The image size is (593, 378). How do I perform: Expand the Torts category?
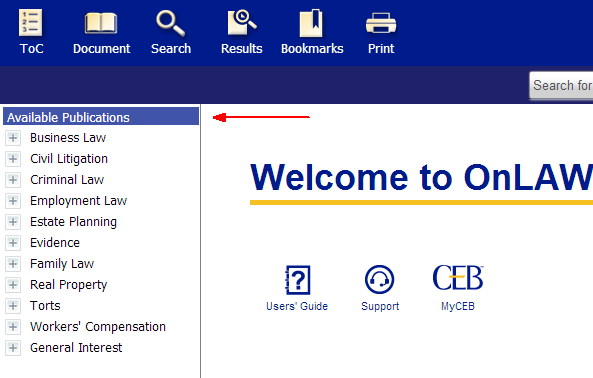pyautogui.click(x=13, y=306)
